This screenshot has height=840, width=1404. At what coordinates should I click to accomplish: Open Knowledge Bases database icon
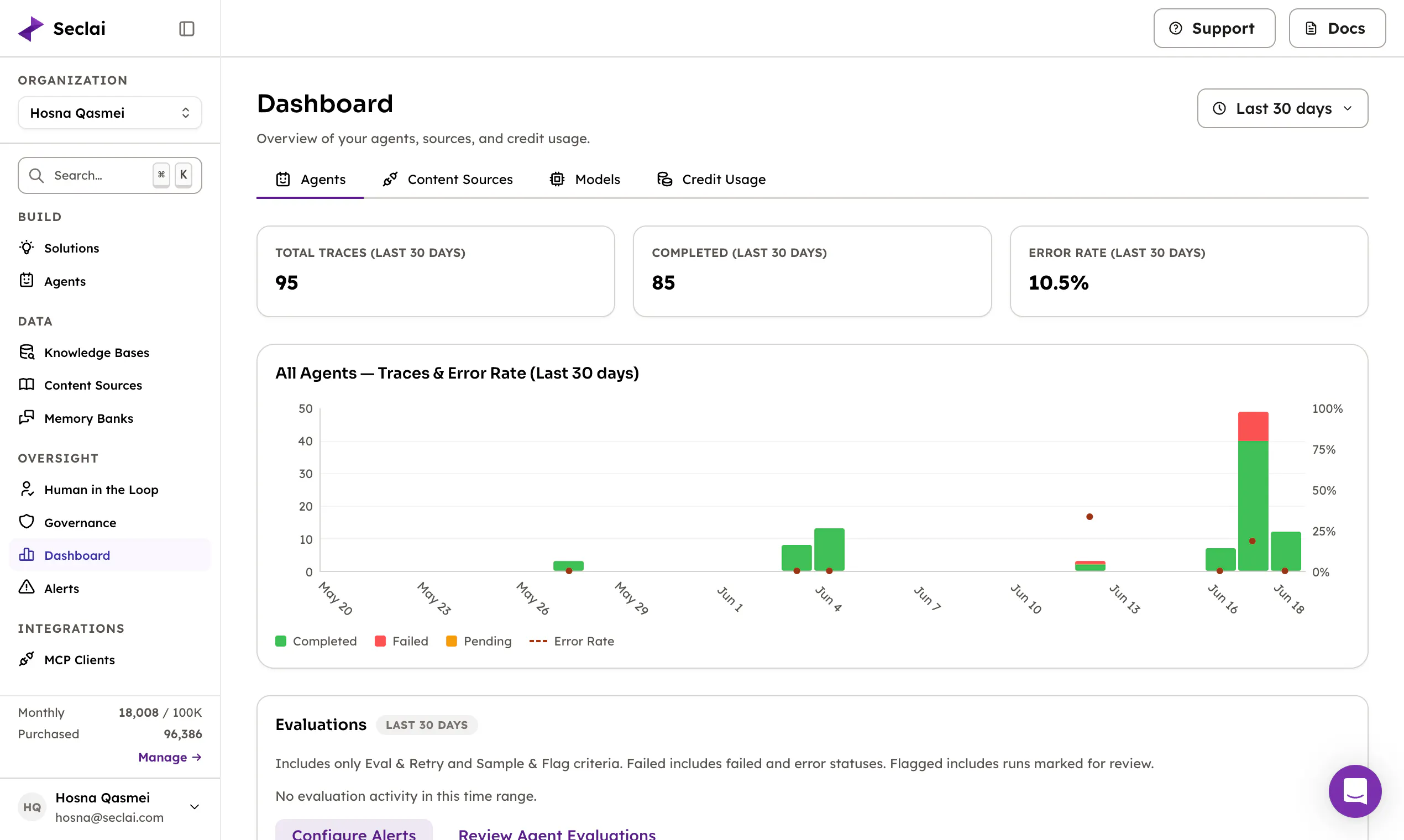tap(27, 352)
